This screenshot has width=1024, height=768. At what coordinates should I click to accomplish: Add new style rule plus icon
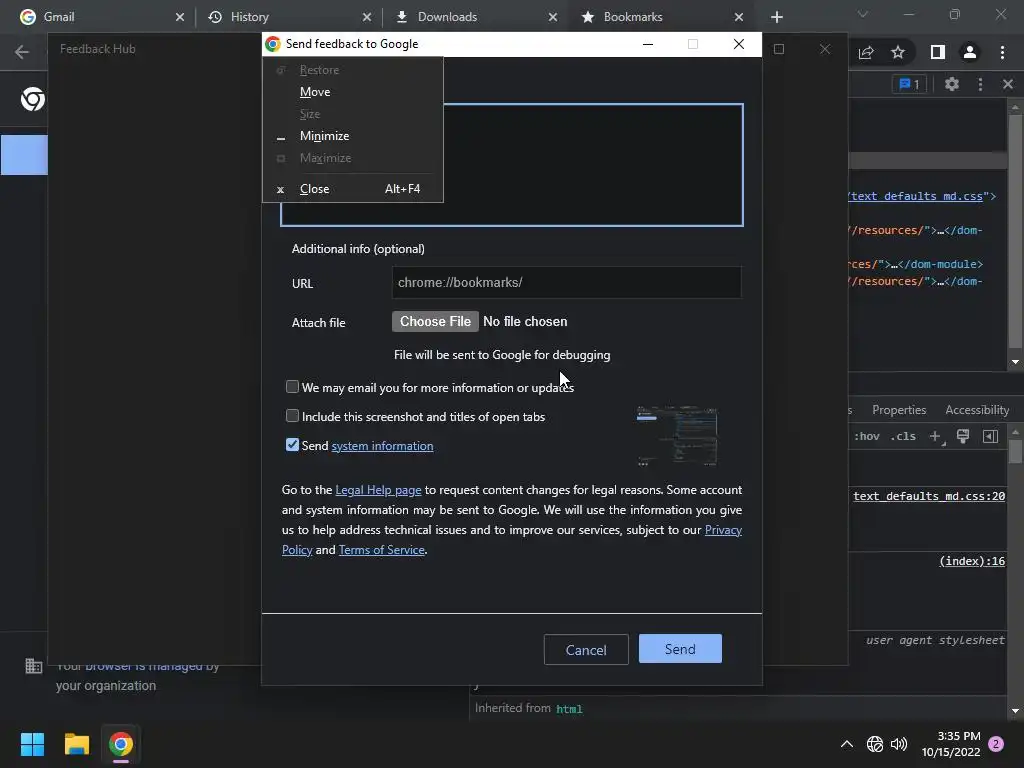[936, 436]
